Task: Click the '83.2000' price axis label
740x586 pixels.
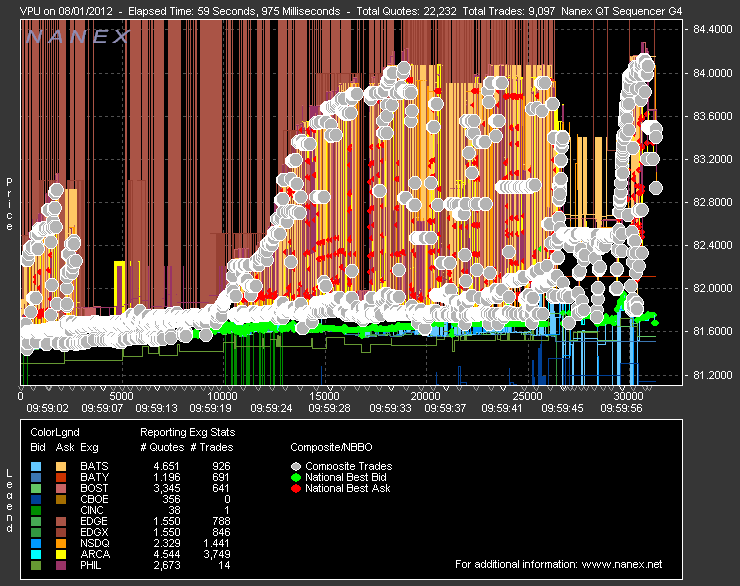Action: click(x=713, y=159)
